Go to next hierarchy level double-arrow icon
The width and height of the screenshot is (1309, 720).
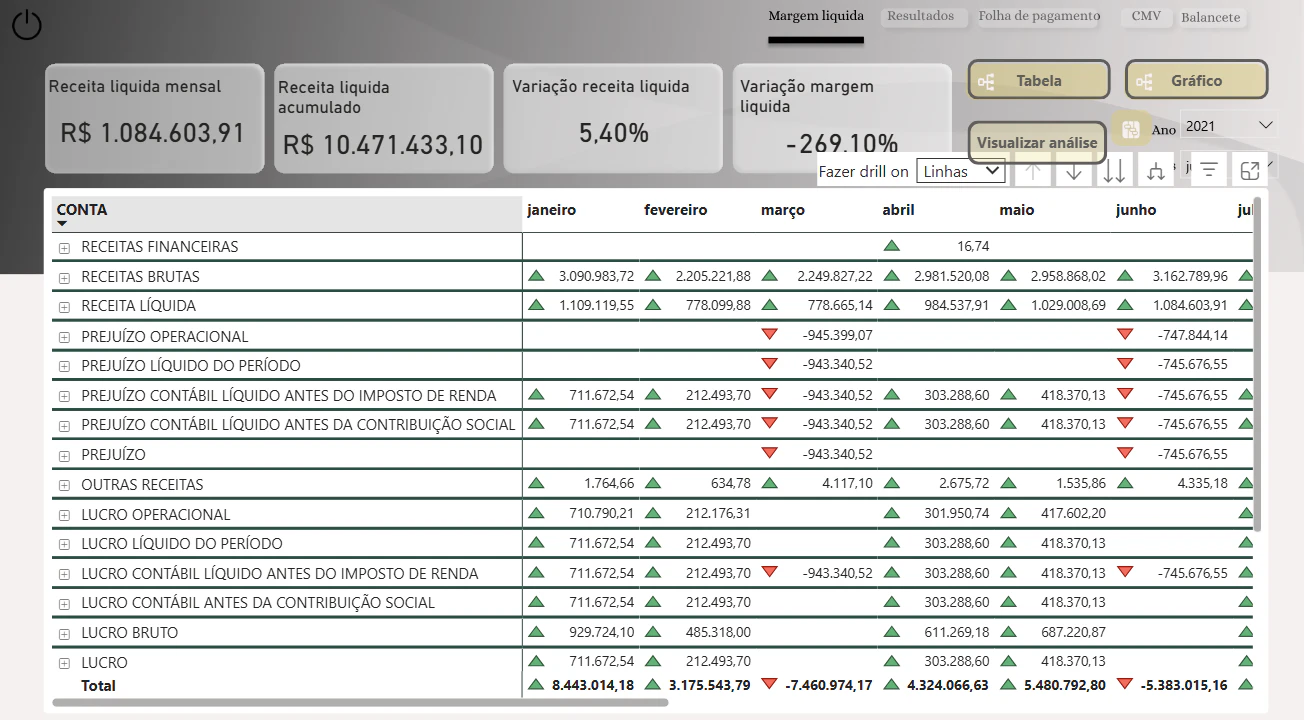coord(1114,171)
